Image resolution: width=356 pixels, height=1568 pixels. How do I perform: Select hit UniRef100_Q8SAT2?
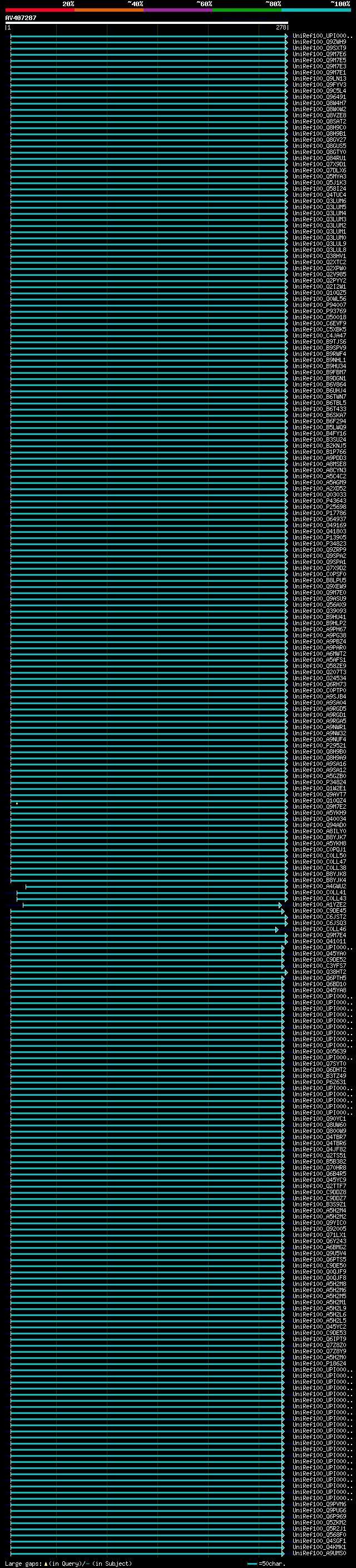point(319,121)
